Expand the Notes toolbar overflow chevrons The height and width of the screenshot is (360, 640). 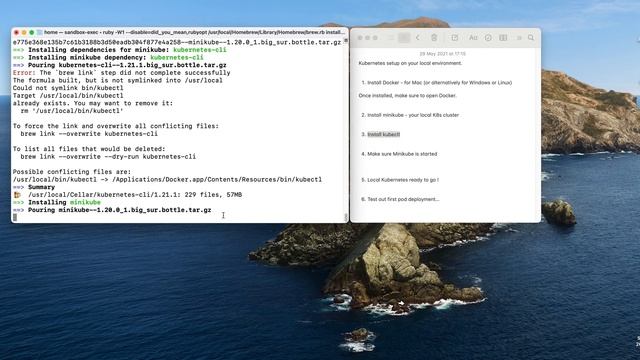click(519, 38)
